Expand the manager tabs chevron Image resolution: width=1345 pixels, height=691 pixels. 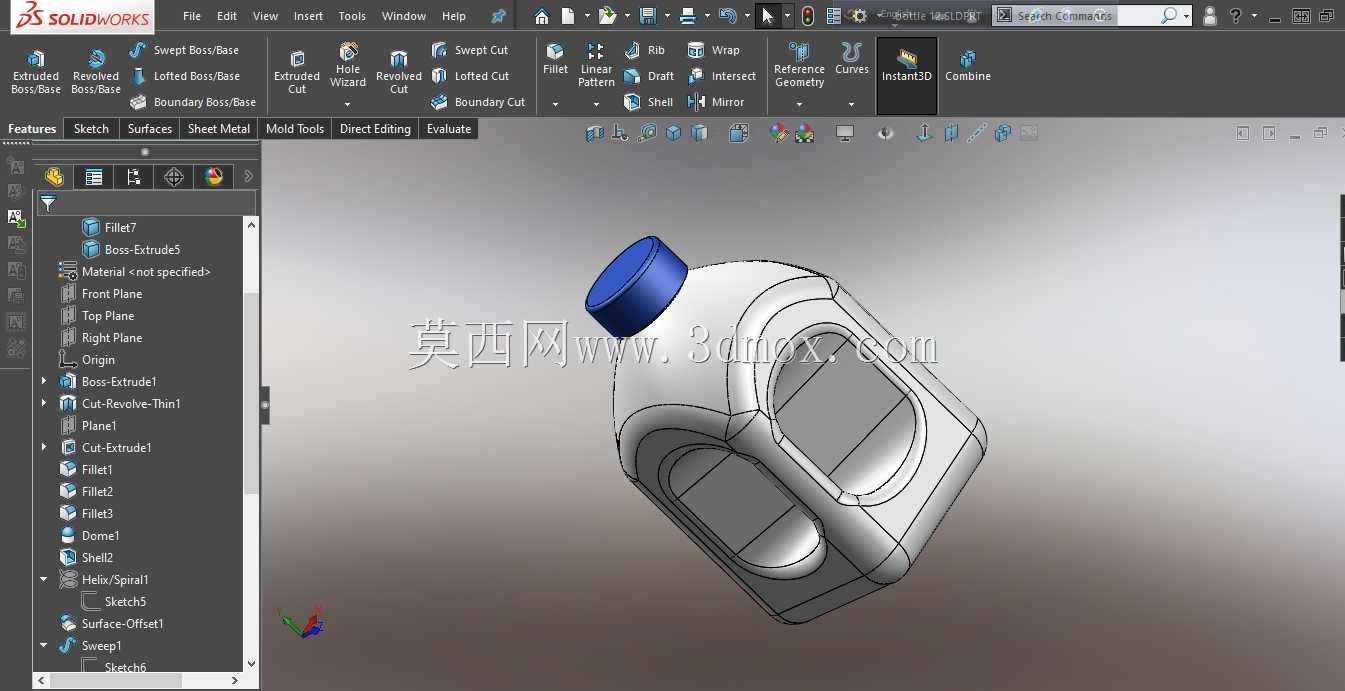[249, 176]
